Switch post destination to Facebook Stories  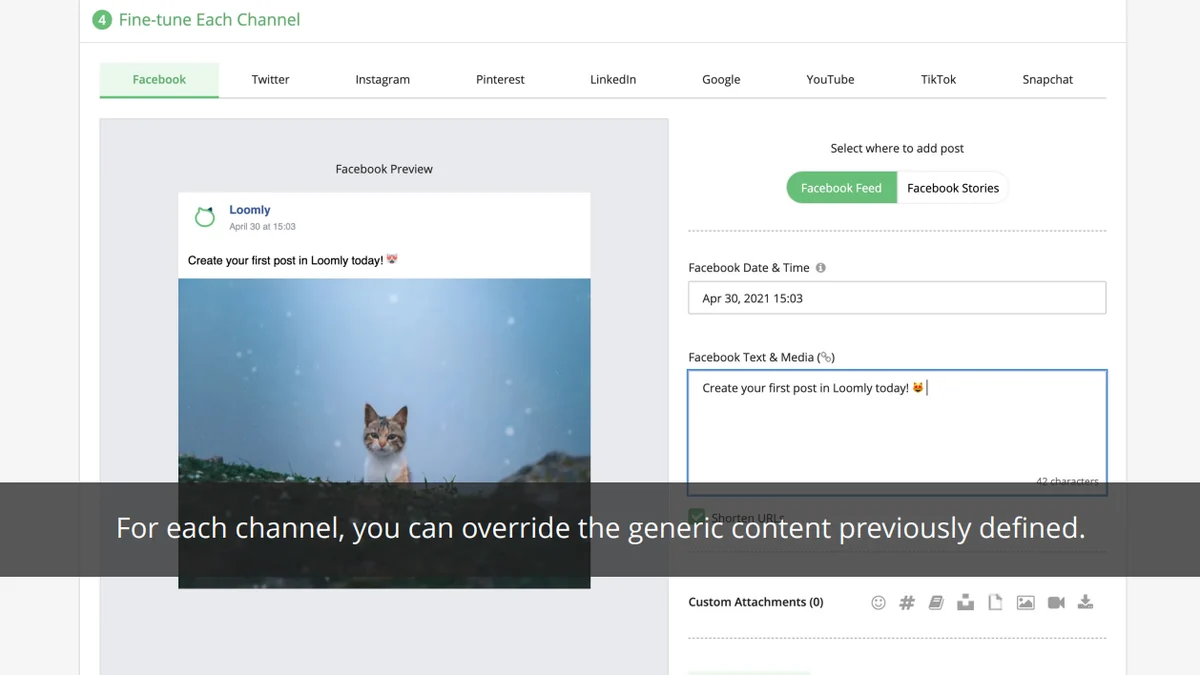pyautogui.click(x=952, y=188)
